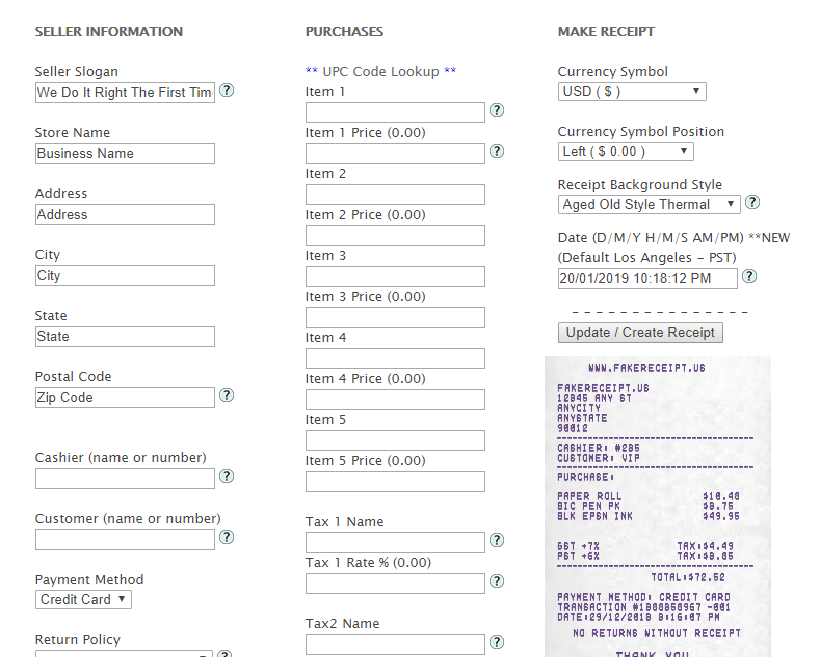This screenshot has width=819, height=657.
Task: Focus the Item 3 name field
Action: pos(395,276)
